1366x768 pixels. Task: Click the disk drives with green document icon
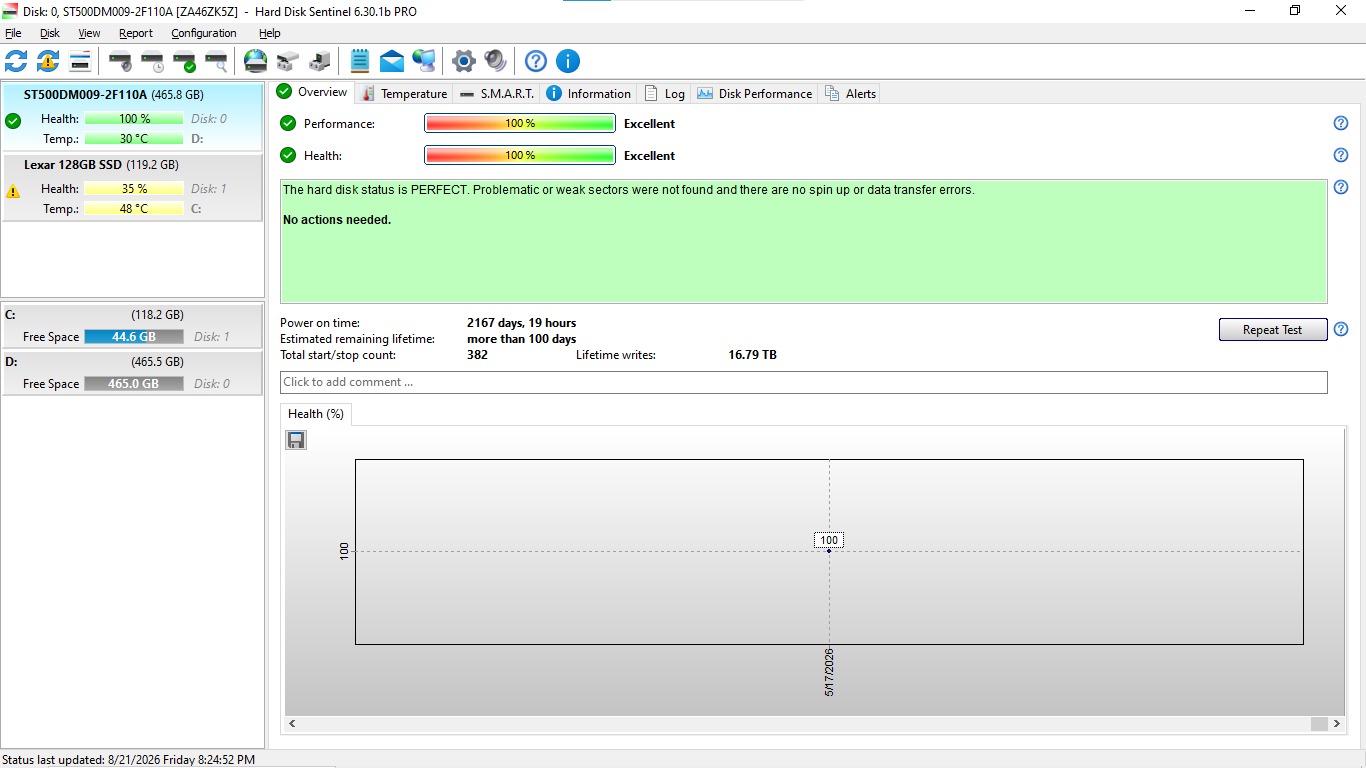320,61
